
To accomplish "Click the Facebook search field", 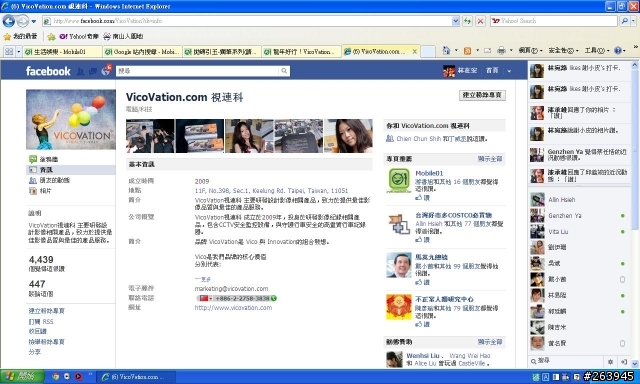I will coord(199,71).
